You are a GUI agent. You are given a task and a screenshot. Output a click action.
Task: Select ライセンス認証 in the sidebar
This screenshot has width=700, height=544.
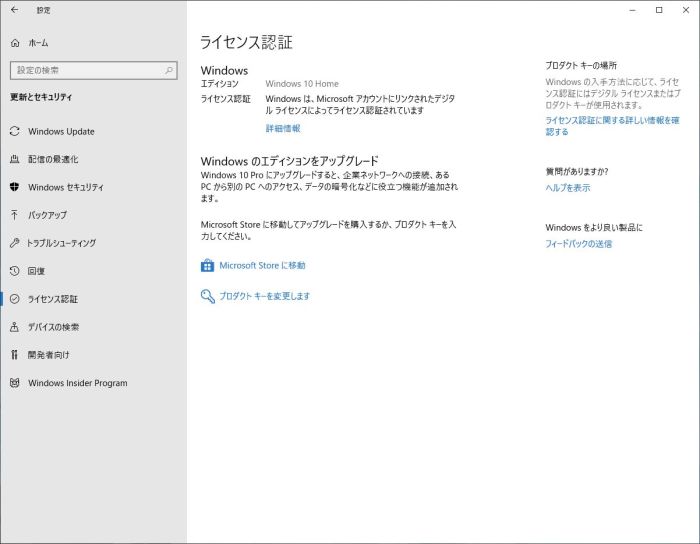pos(52,299)
